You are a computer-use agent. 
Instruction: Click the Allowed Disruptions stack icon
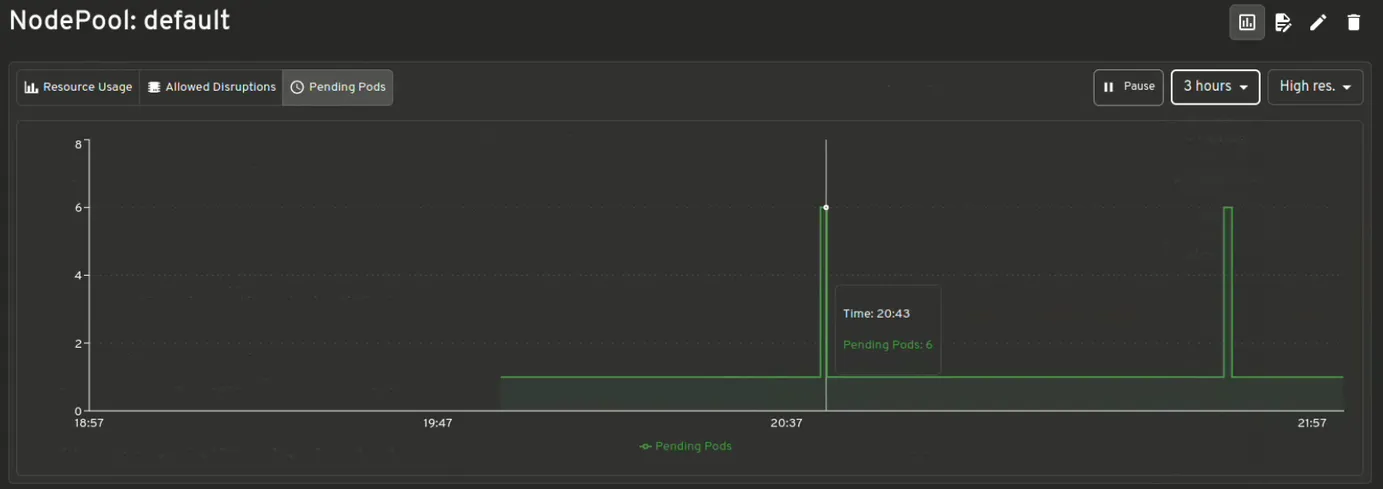[x=154, y=88]
